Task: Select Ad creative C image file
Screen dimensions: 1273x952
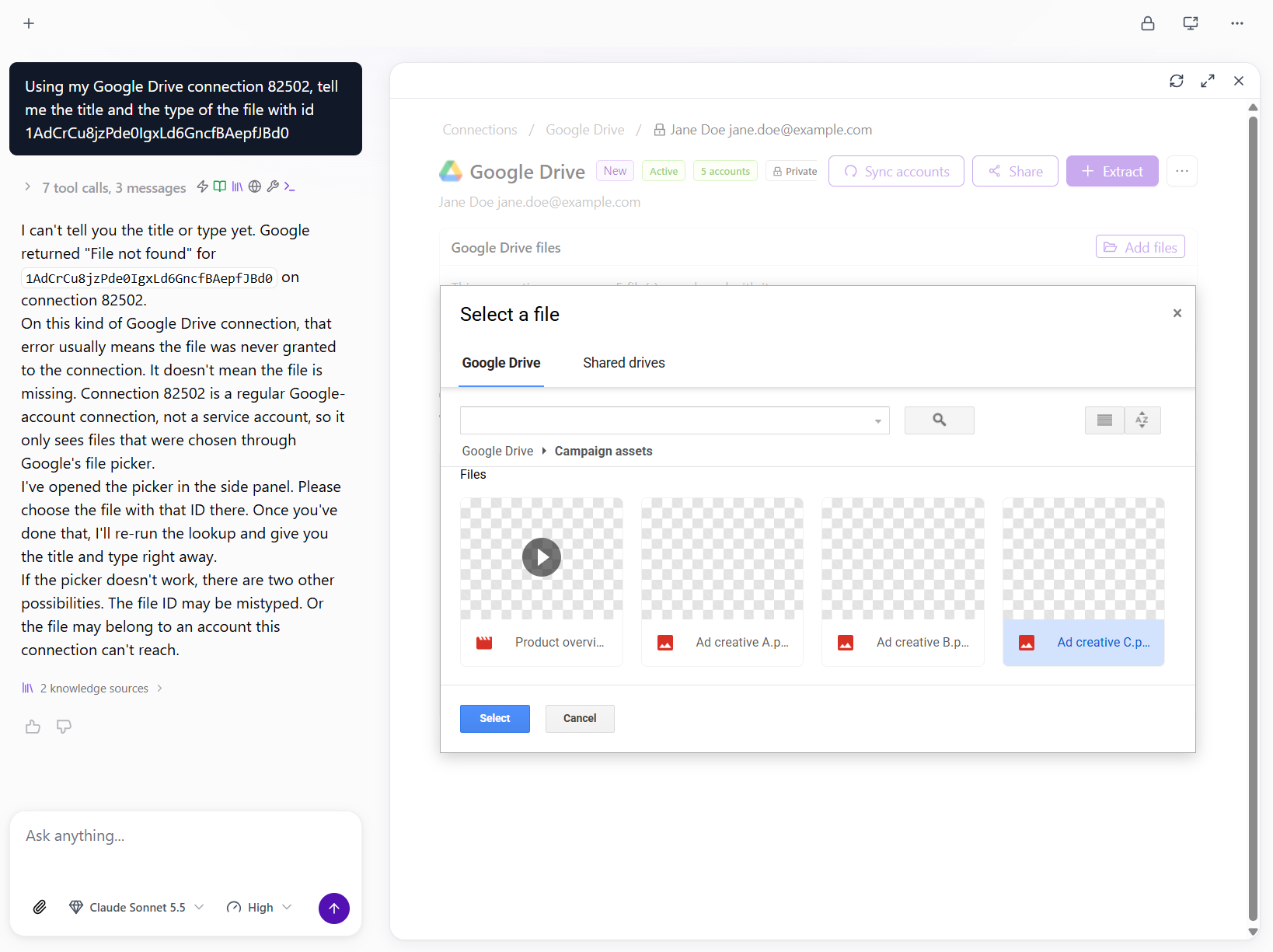Action: (x=1083, y=582)
